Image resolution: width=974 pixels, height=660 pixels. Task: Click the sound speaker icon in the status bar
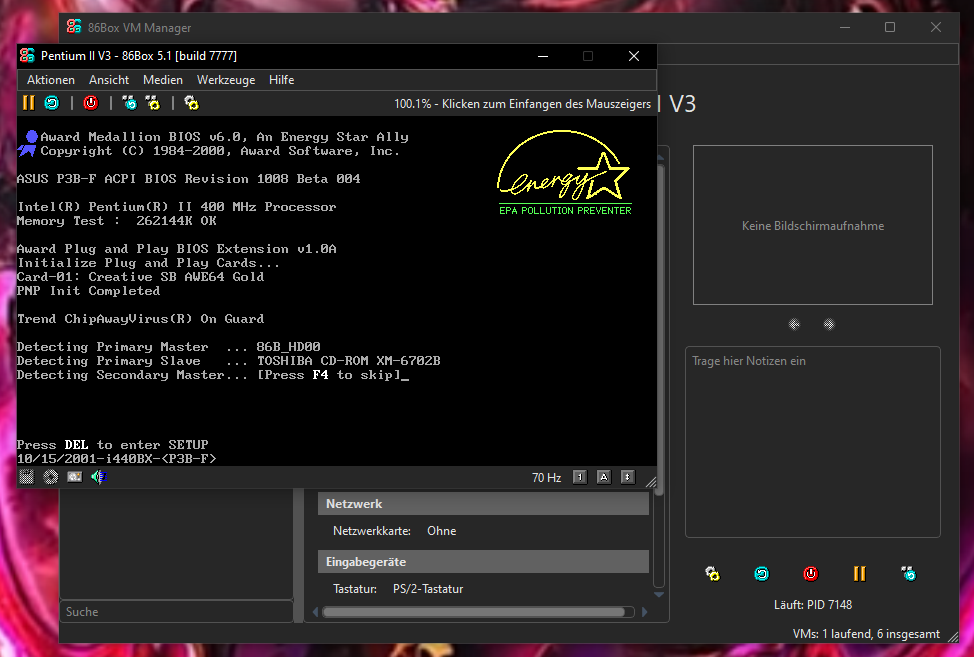click(x=99, y=477)
